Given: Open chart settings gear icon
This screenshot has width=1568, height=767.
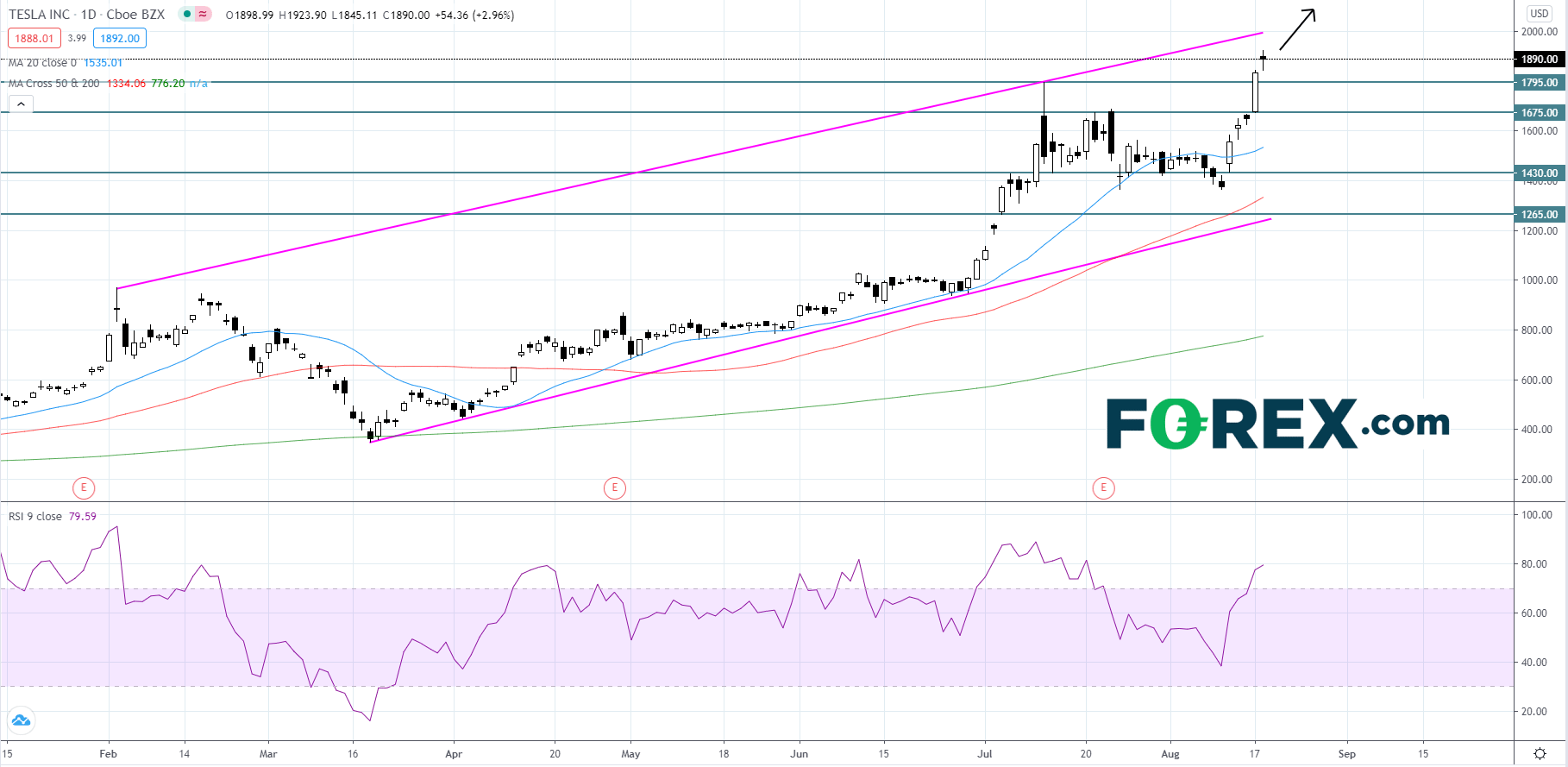Looking at the screenshot, I should coord(1540,754).
